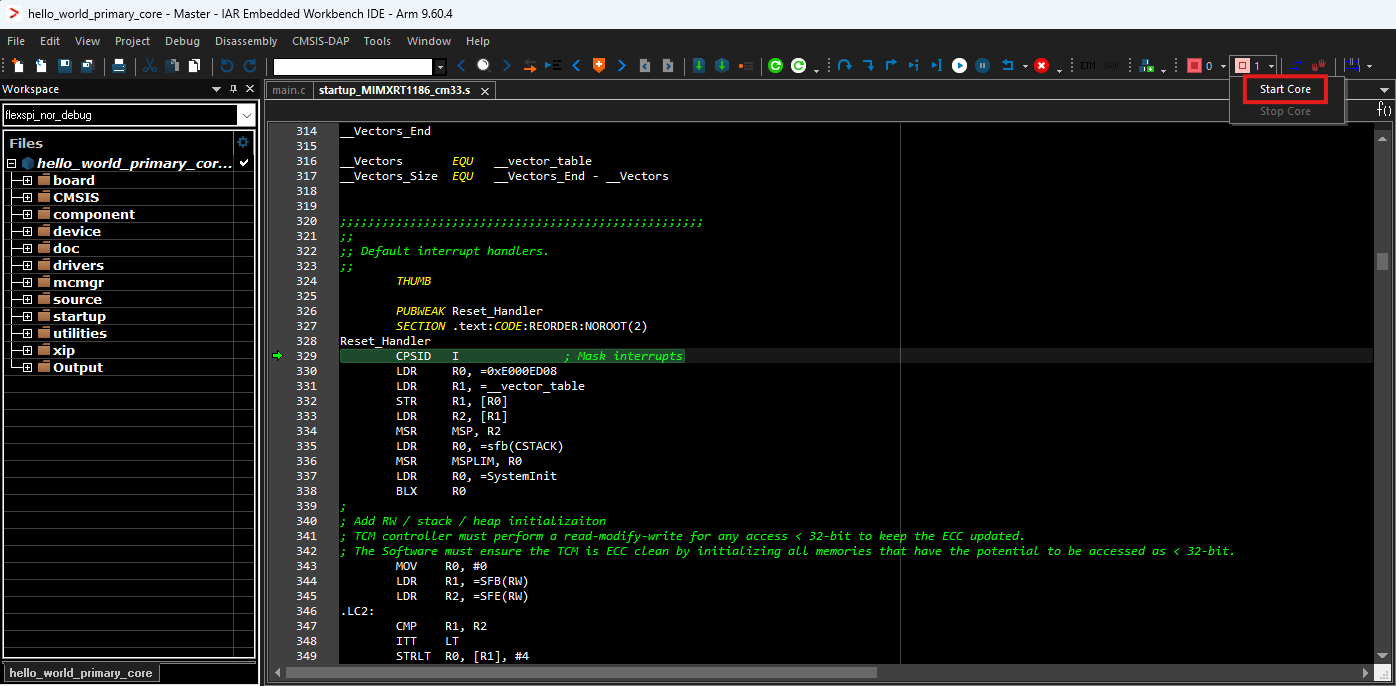The image size is (1396, 686).
Task: Click the Cut scissors icon
Action: pyautogui.click(x=150, y=66)
